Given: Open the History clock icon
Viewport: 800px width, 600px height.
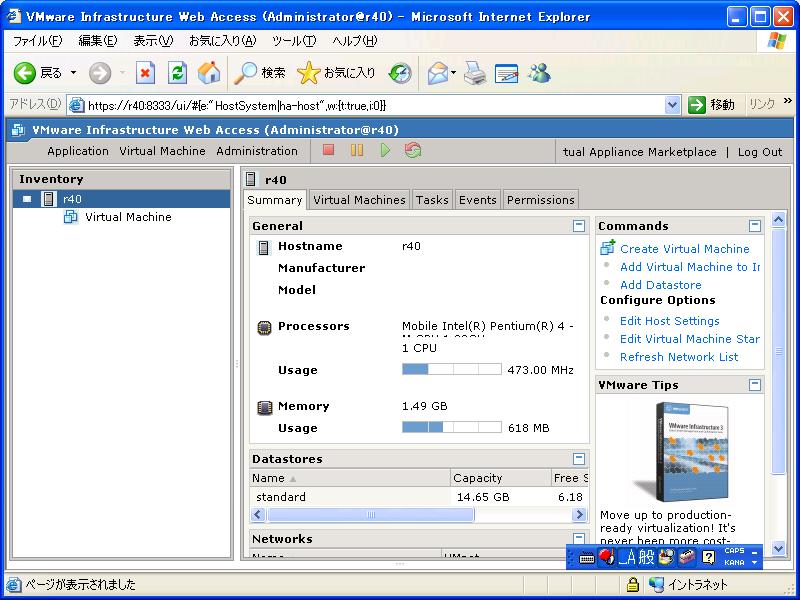Looking at the screenshot, I should pyautogui.click(x=400, y=73).
